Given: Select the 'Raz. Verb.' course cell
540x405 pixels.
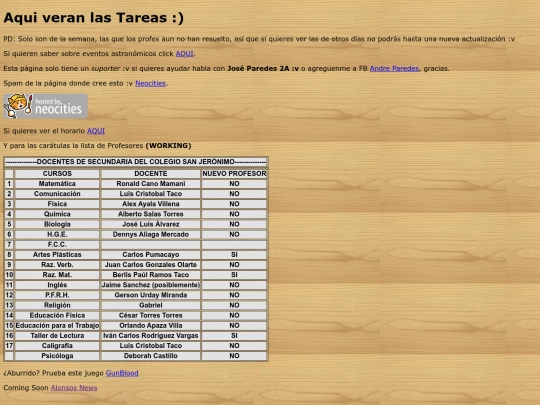Looking at the screenshot, I should point(57,264).
